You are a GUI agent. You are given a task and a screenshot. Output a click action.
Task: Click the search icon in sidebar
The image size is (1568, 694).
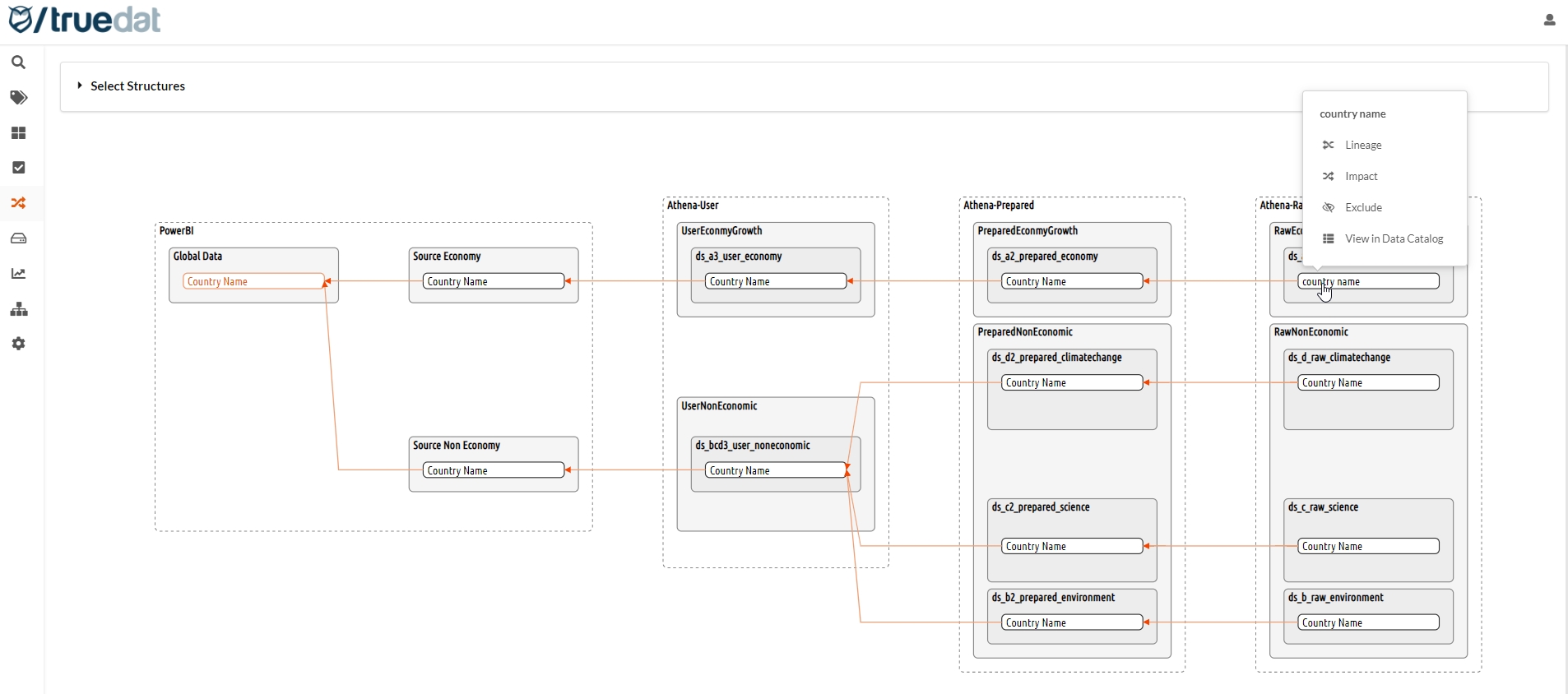click(x=19, y=62)
